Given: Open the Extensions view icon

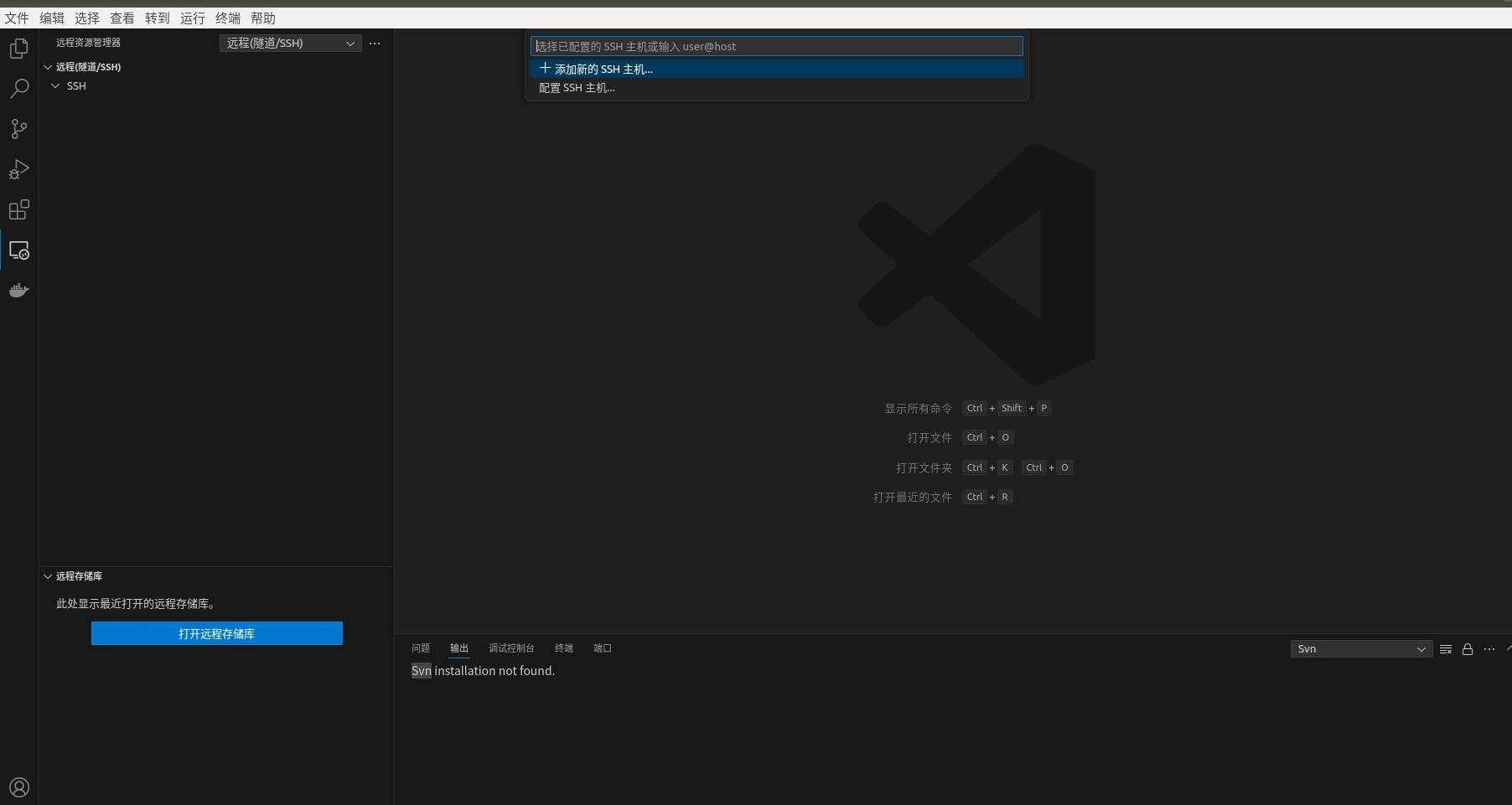Looking at the screenshot, I should click(x=18, y=209).
